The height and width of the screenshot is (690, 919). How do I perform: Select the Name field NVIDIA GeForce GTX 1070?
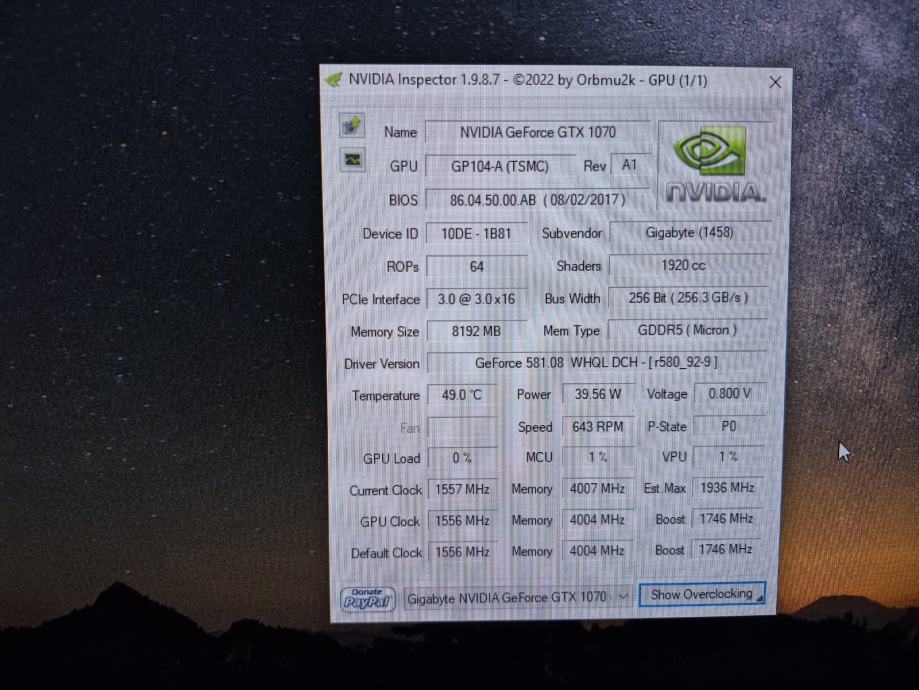(537, 132)
